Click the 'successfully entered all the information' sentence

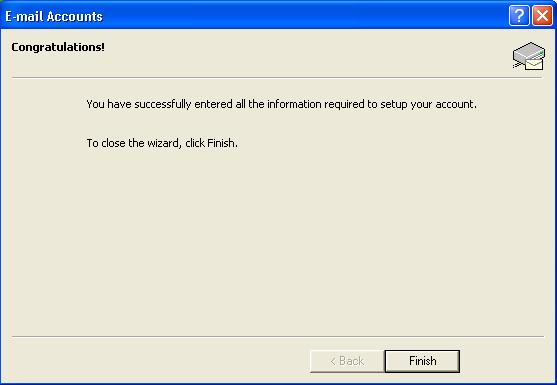click(281, 104)
